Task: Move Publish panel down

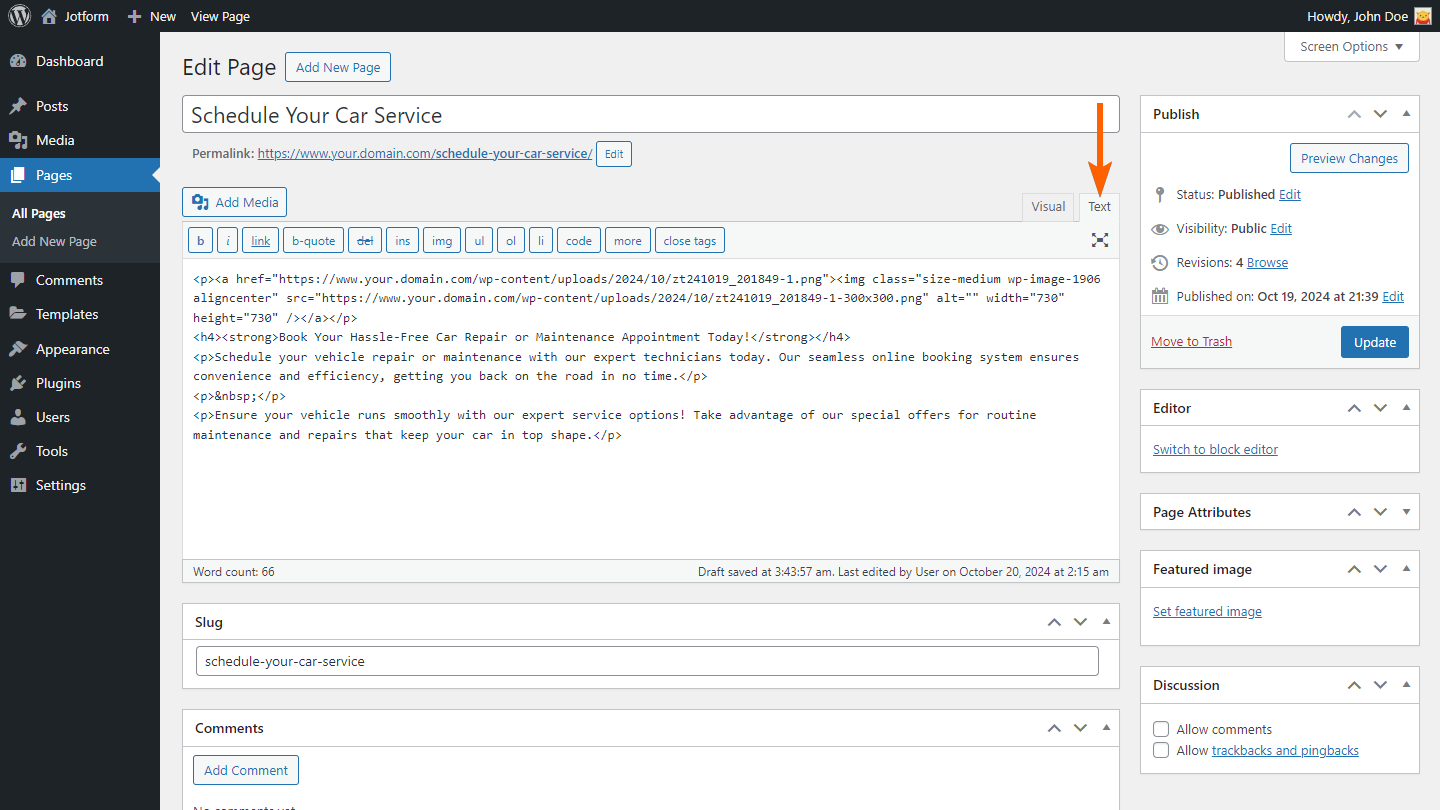Action: tap(1380, 114)
